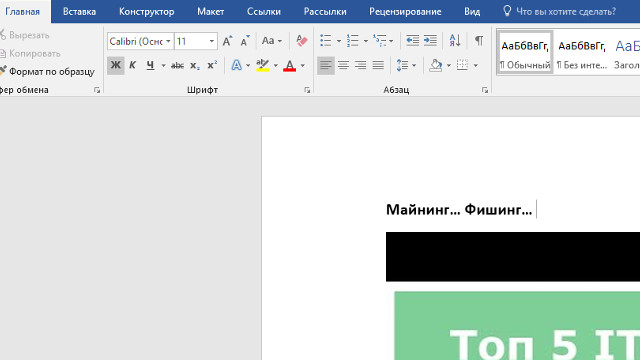Apply yellow text highlight color
The image size is (640, 360).
click(x=262, y=65)
